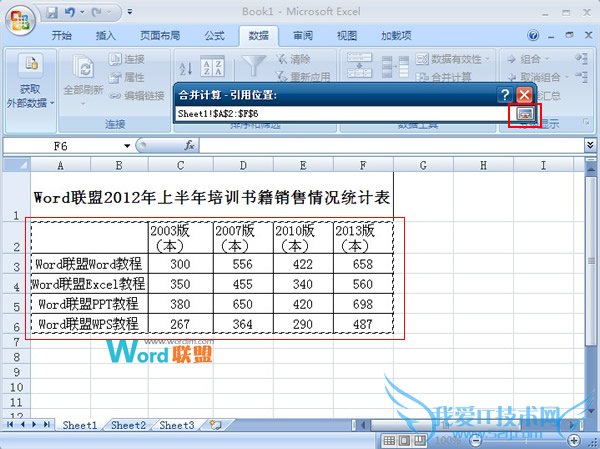
Task: Go to next sheet navigation arrow
Action: pos(34,425)
